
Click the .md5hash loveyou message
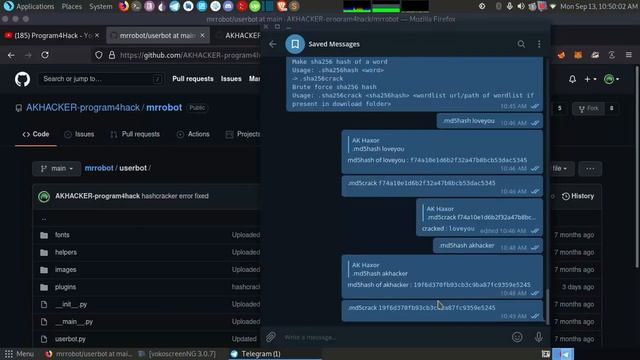click(489, 121)
